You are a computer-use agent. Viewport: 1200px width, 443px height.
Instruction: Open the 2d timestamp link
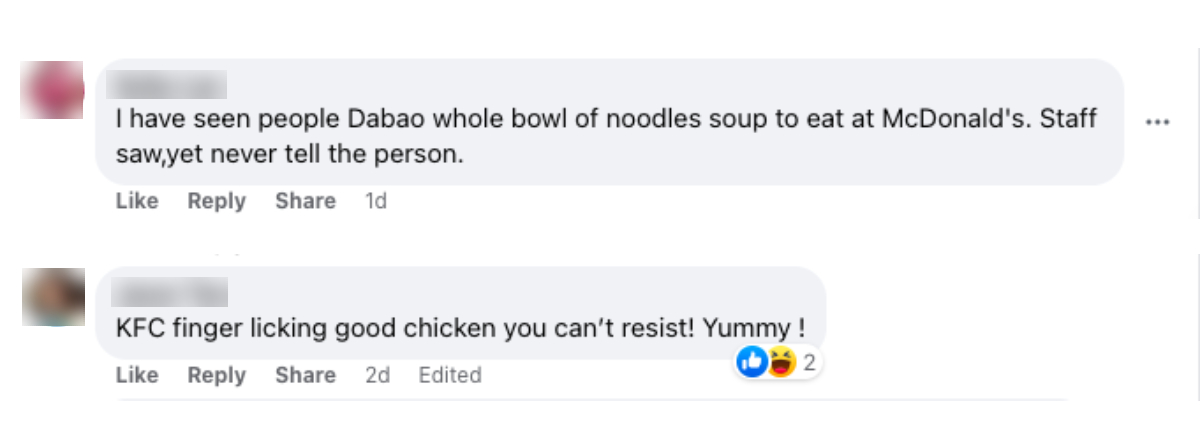[377, 375]
